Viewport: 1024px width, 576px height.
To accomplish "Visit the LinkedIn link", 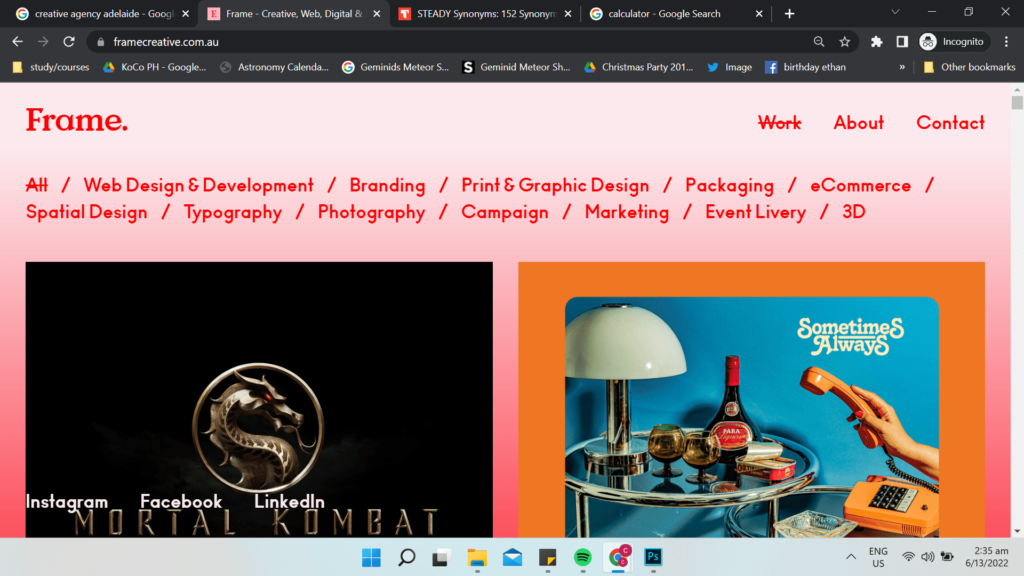I will 289,502.
